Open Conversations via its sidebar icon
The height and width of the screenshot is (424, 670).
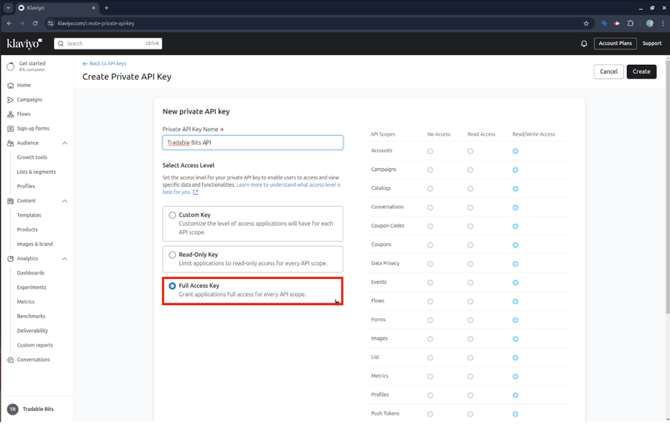click(x=11, y=360)
